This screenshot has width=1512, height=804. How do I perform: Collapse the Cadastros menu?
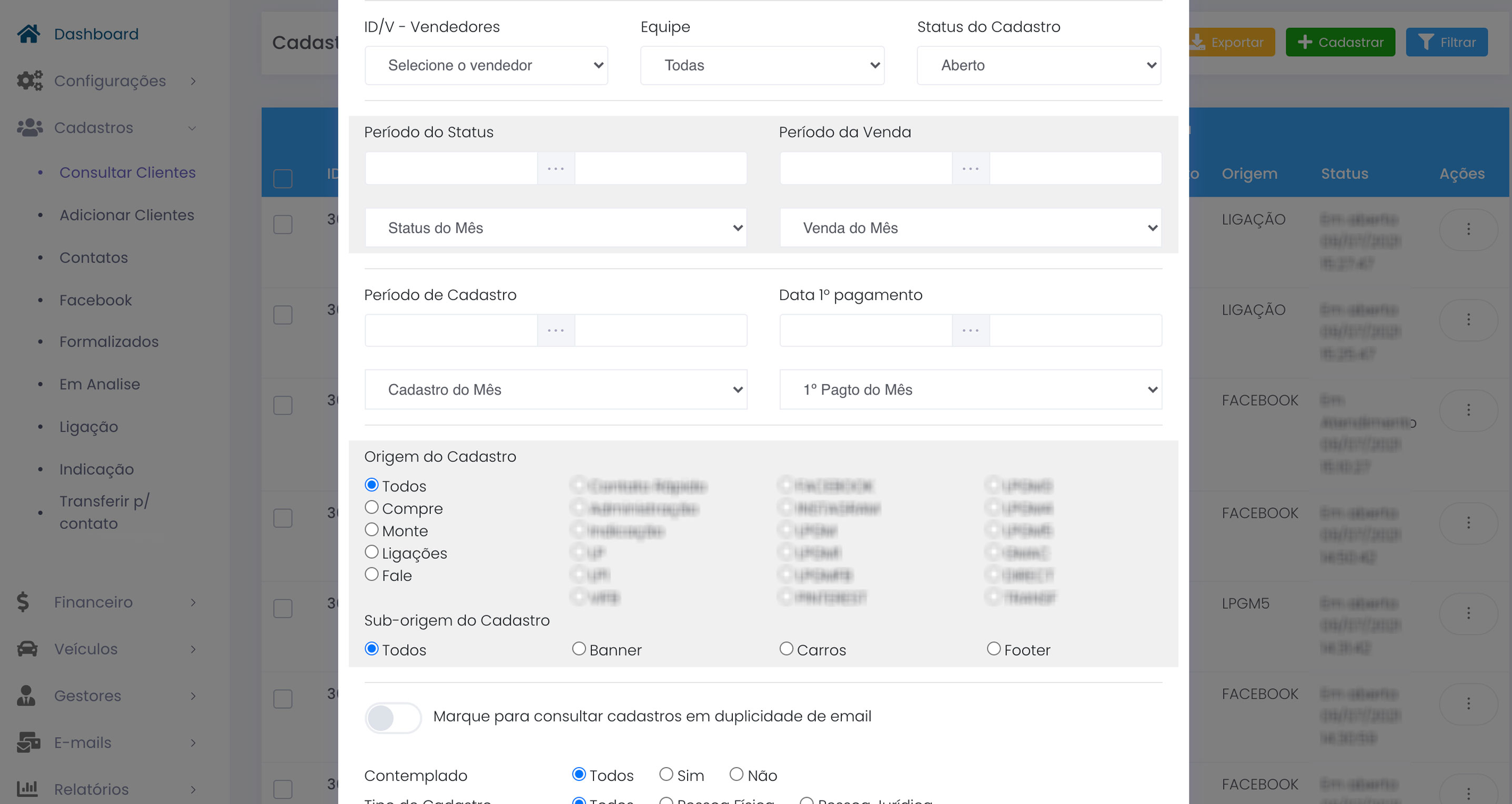(192, 128)
